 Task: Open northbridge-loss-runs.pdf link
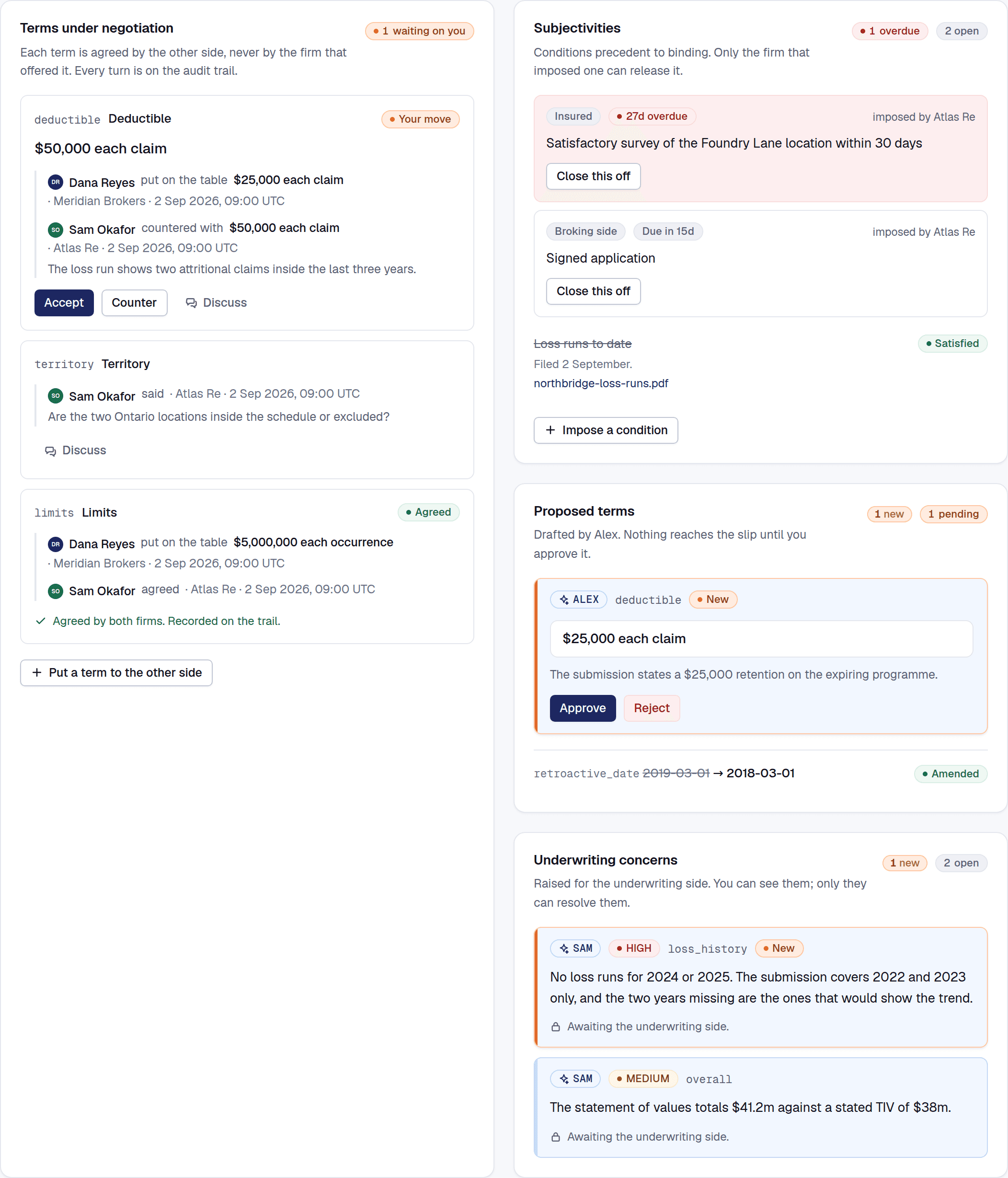601,384
